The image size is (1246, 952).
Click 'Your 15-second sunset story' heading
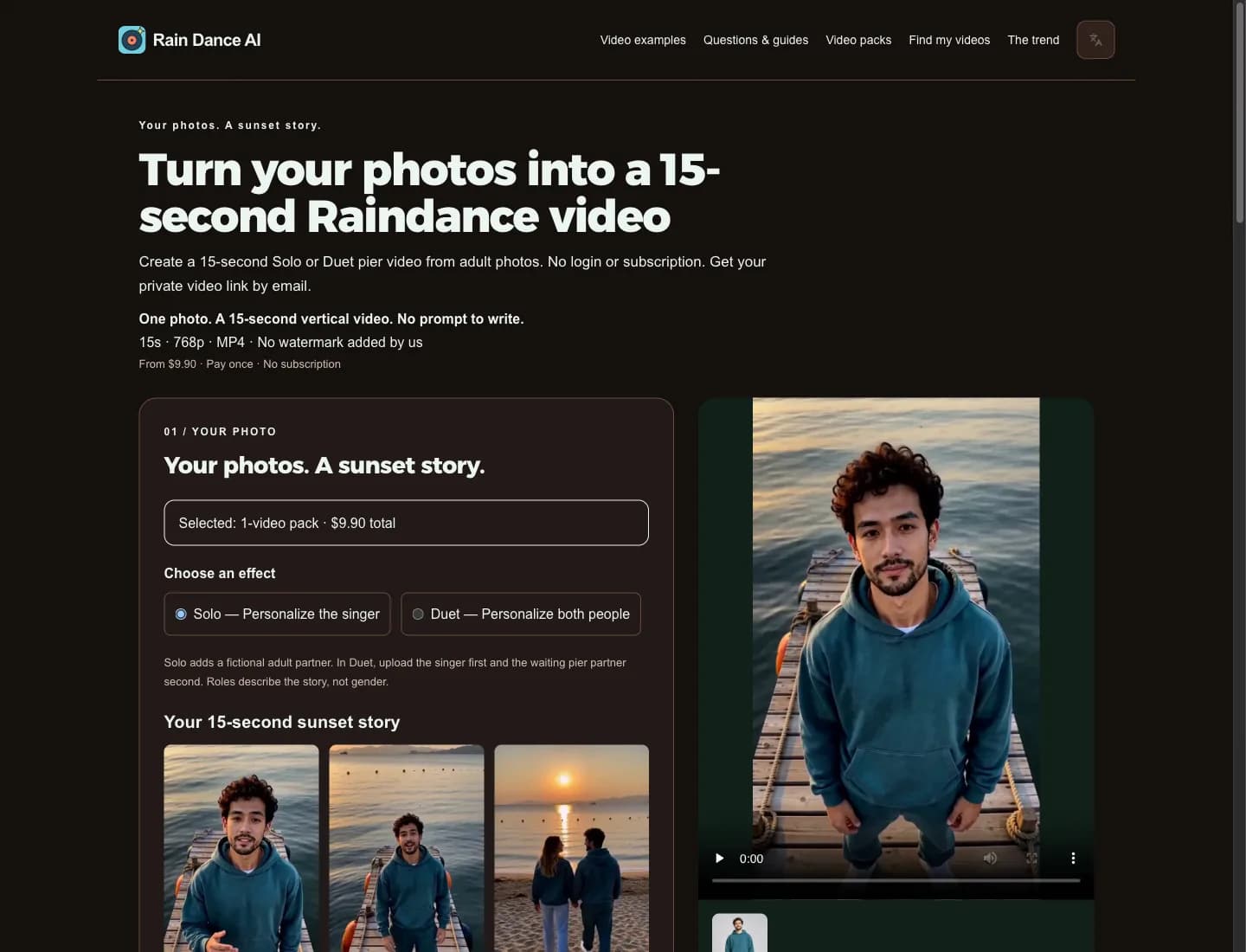click(282, 722)
